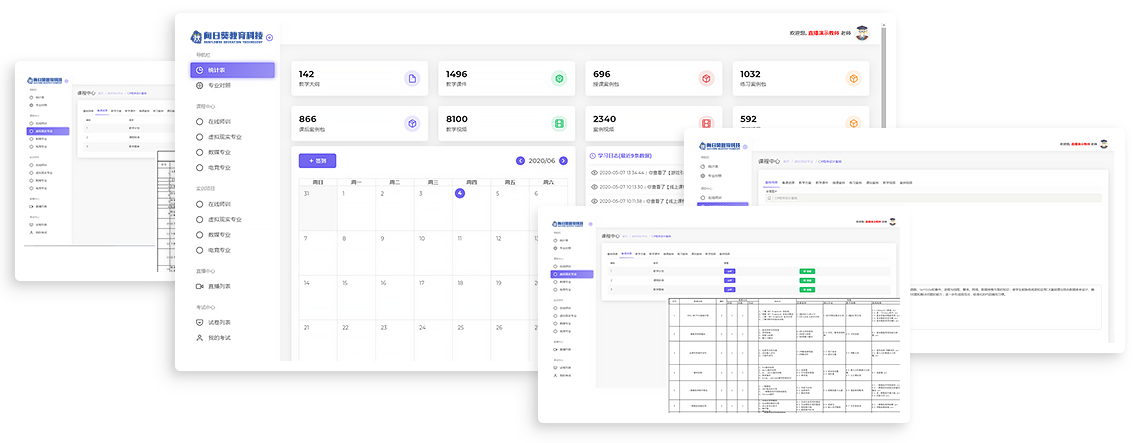Click the purple 签到 button
Image resolution: width=1141 pixels, height=443 pixels.
point(318,160)
